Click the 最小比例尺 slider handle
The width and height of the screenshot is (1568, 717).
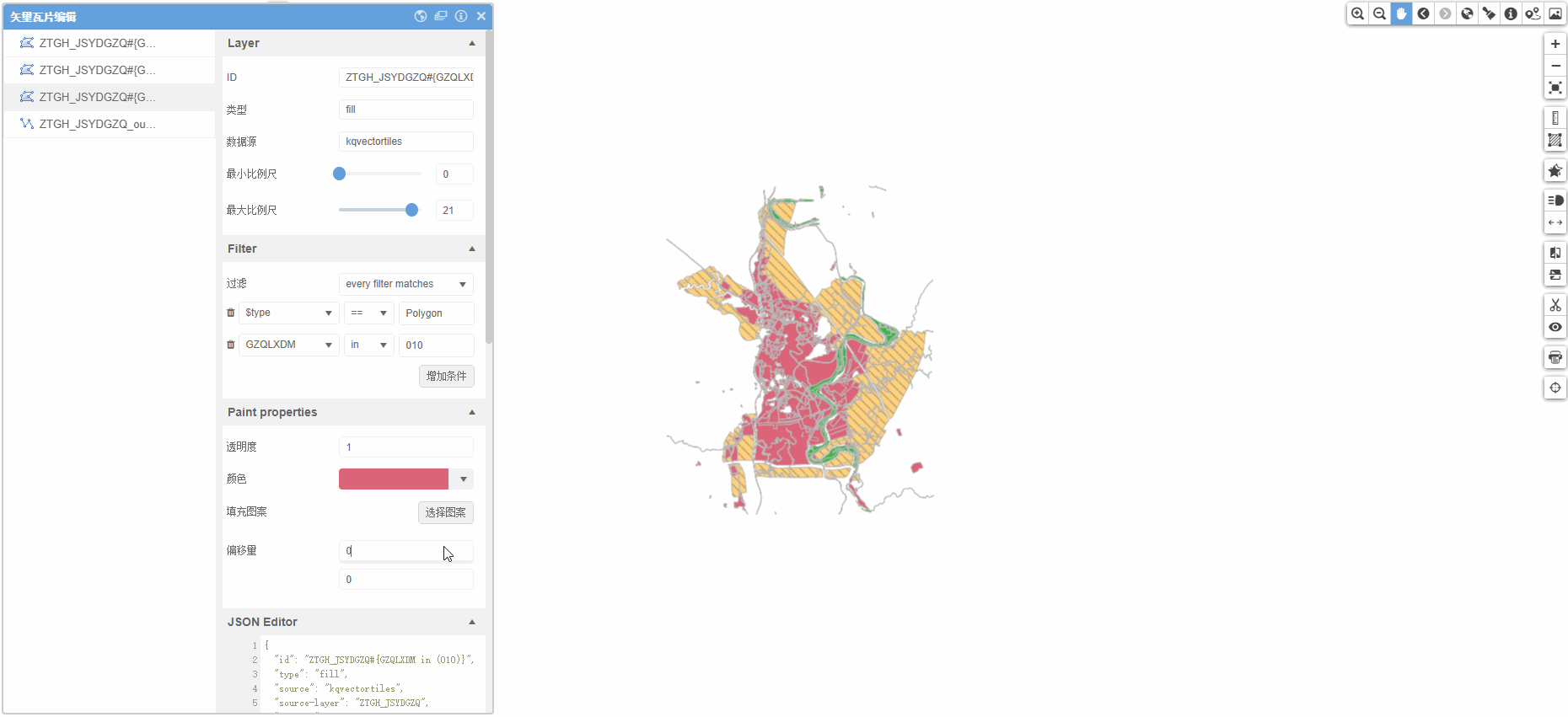(x=339, y=174)
